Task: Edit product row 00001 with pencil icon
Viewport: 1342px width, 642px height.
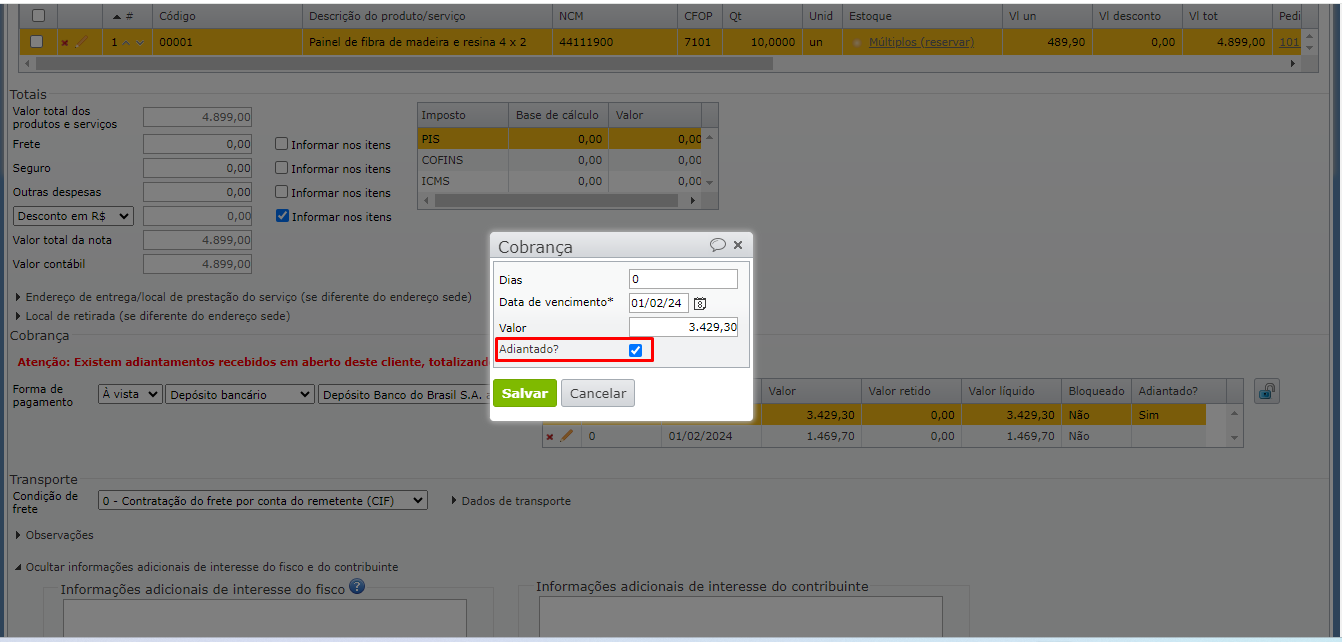Action: (x=82, y=42)
